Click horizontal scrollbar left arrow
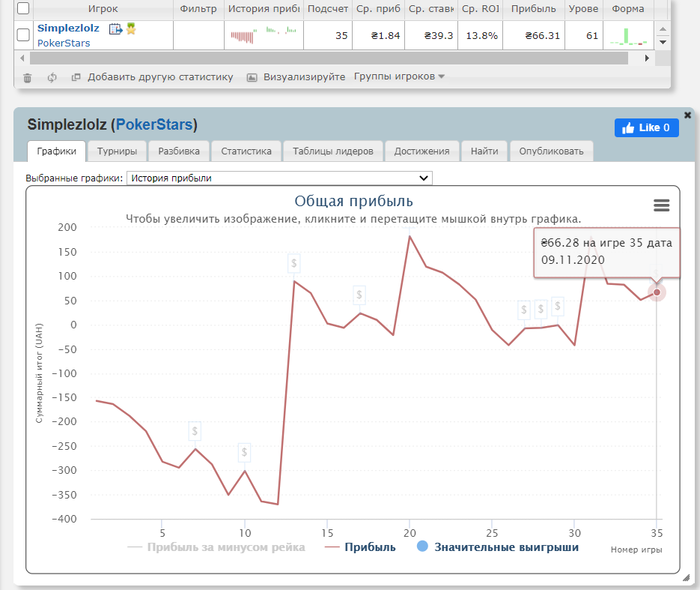The image size is (700, 590). pos(22,58)
